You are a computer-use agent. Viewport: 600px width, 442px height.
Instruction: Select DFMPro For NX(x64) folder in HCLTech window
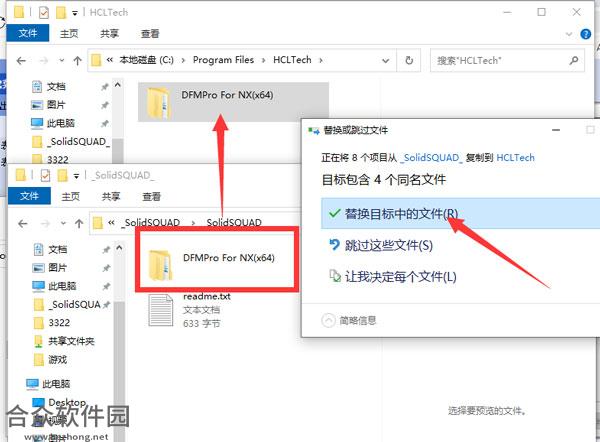pos(233,102)
